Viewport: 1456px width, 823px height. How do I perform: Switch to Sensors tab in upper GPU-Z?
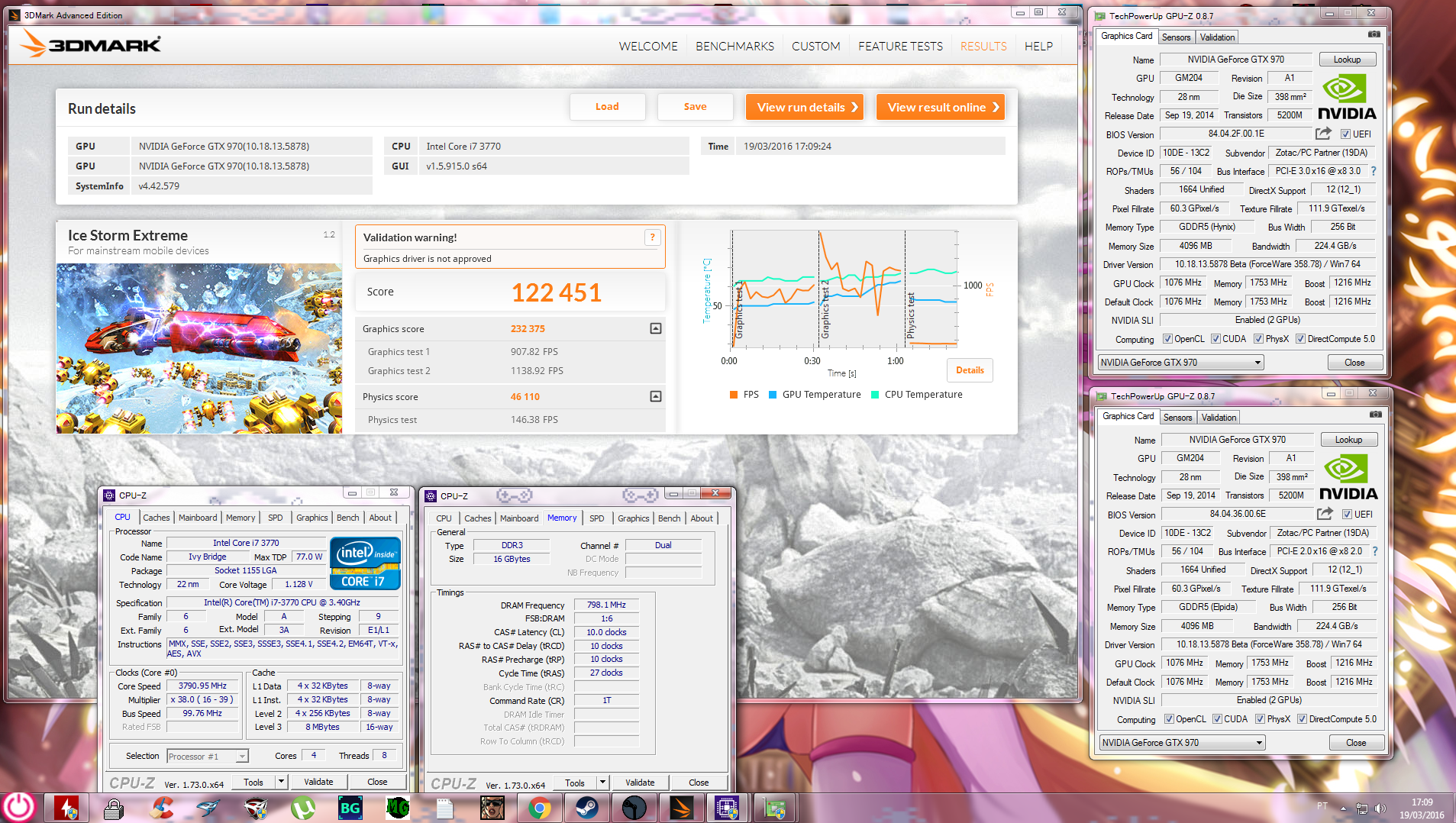(1176, 37)
